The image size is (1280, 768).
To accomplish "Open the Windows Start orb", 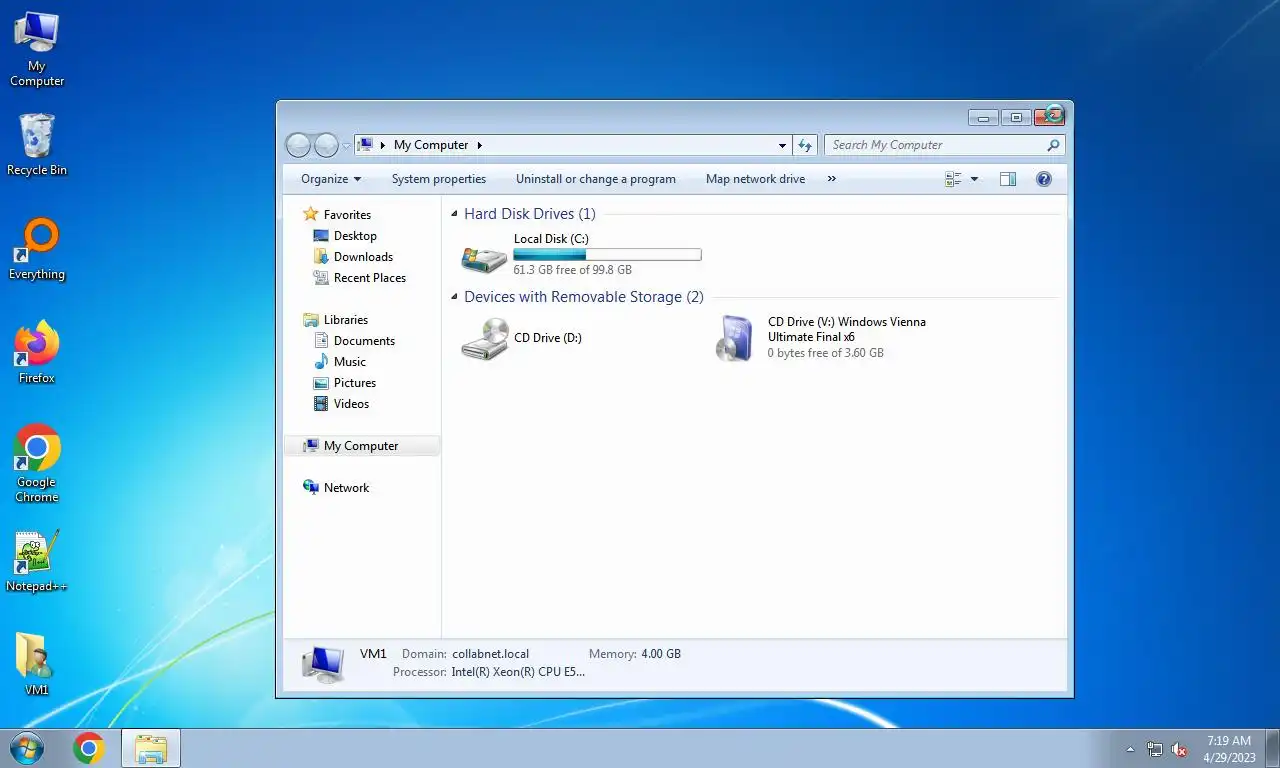I will click(x=26, y=748).
